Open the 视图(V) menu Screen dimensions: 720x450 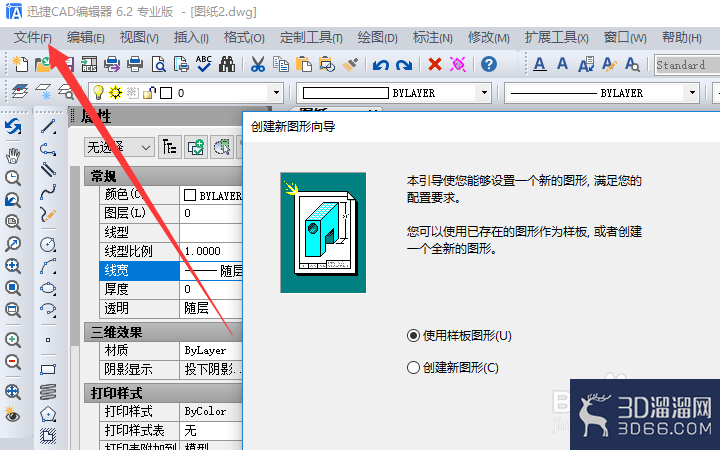tap(139, 37)
